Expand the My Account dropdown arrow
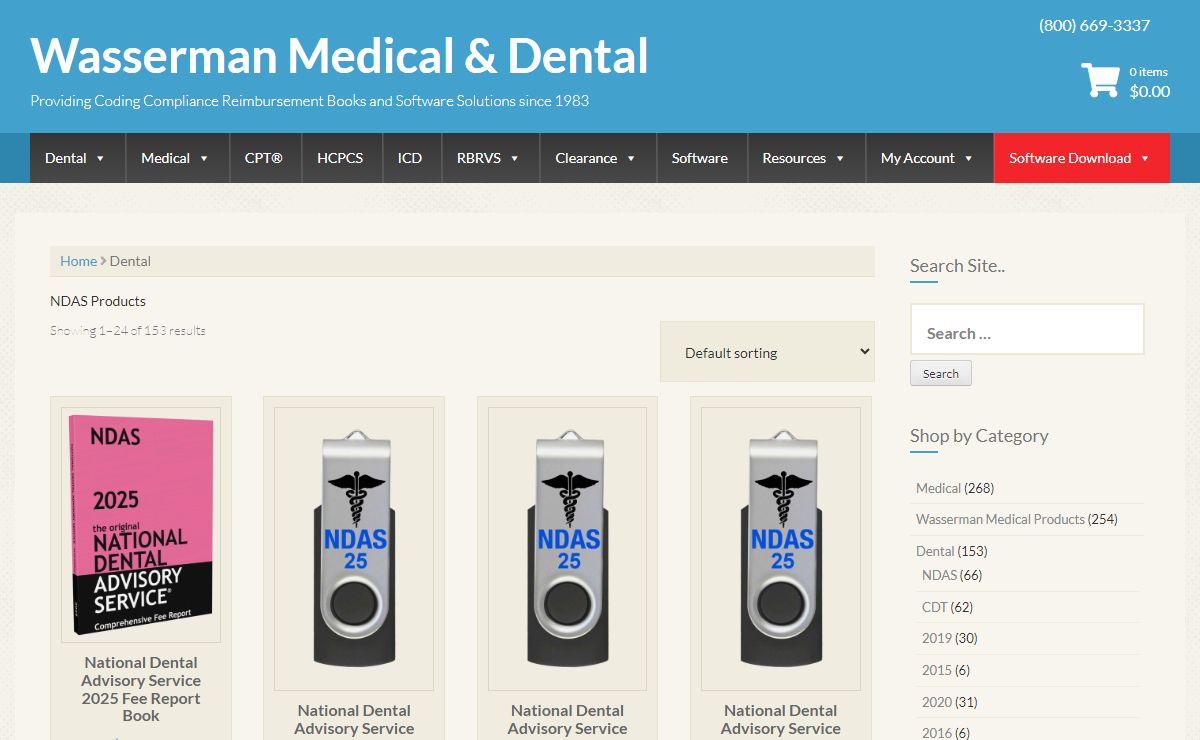Screen dimensions: 1200x740 click(968, 159)
